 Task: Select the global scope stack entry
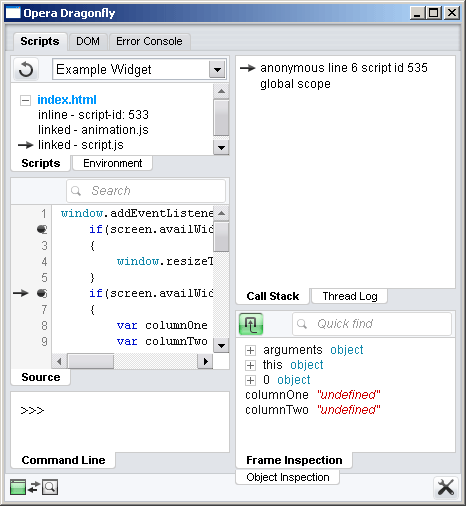coord(295,84)
